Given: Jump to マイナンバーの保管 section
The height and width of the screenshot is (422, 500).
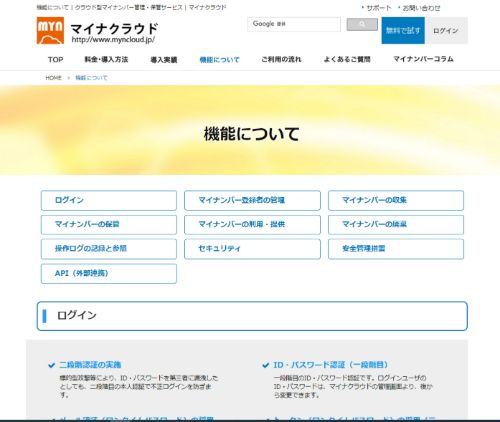Looking at the screenshot, I should pos(109,224).
